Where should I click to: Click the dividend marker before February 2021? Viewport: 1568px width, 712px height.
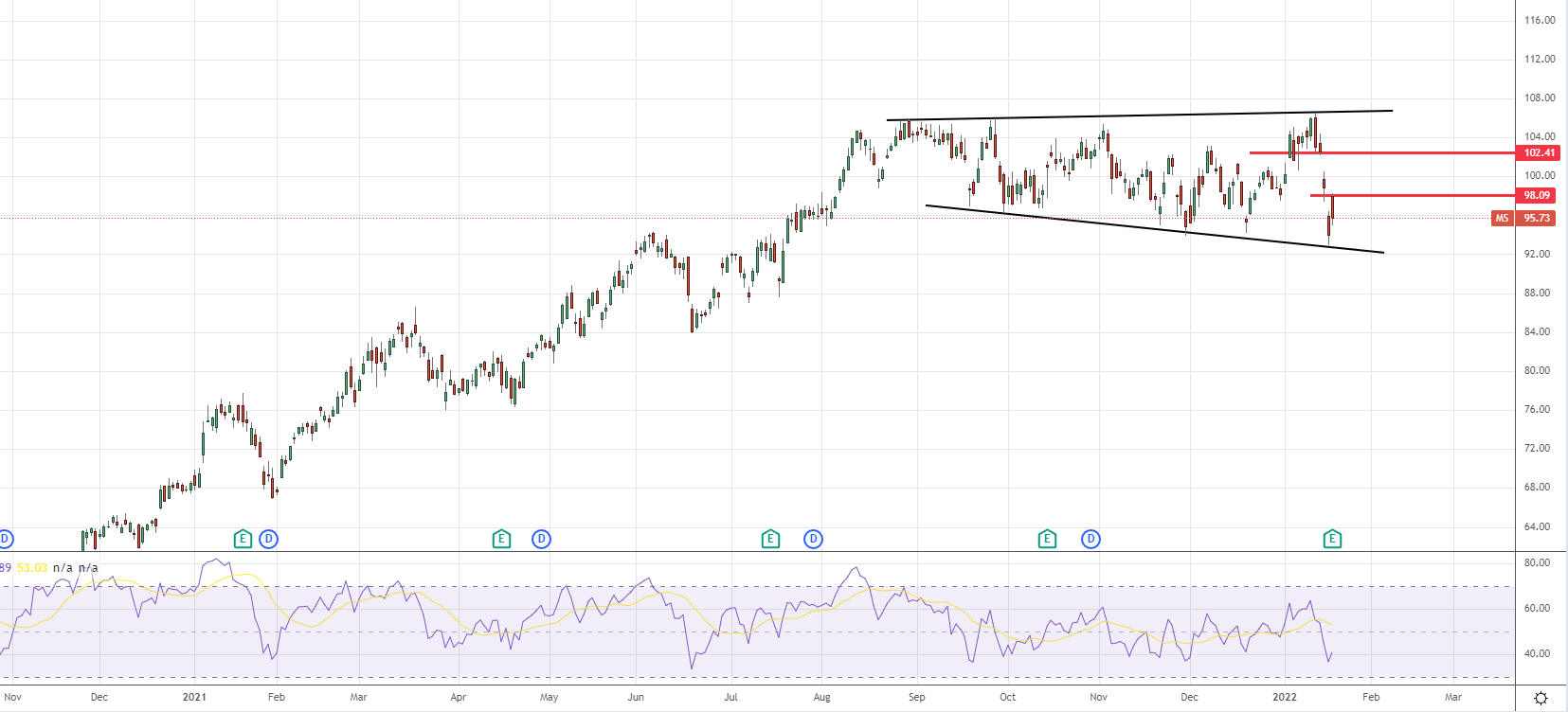(269, 540)
